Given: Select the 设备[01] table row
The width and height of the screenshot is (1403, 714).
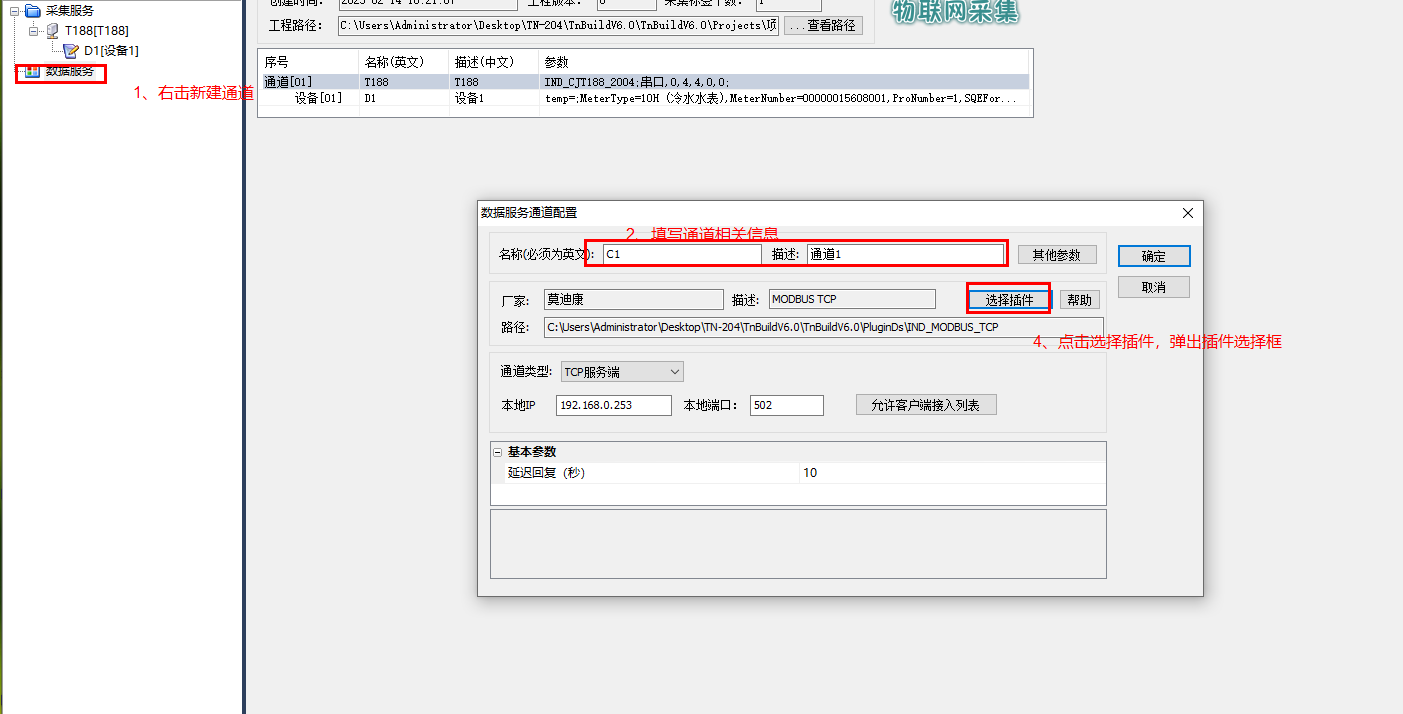Looking at the screenshot, I should (x=644, y=98).
